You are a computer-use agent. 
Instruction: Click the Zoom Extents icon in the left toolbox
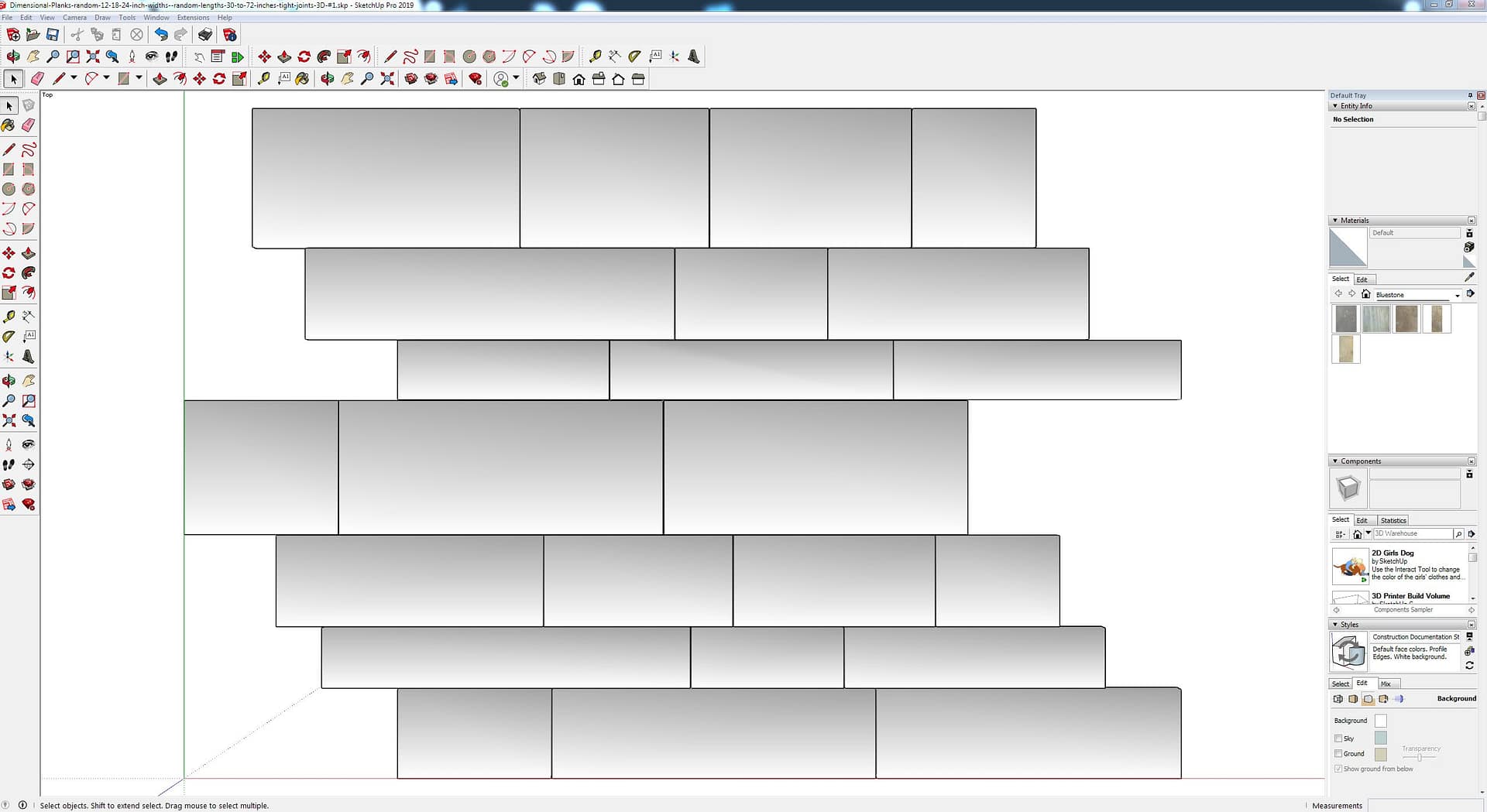(x=9, y=421)
